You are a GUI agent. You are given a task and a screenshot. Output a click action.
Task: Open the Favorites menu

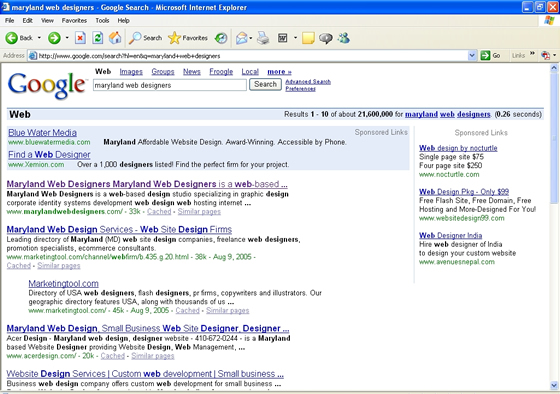(74, 20)
